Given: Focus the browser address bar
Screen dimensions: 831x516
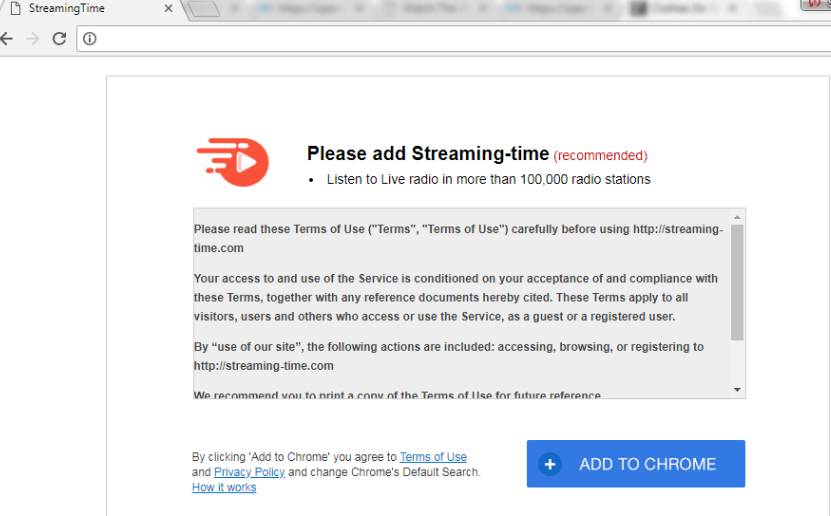Looking at the screenshot, I should (x=450, y=39).
